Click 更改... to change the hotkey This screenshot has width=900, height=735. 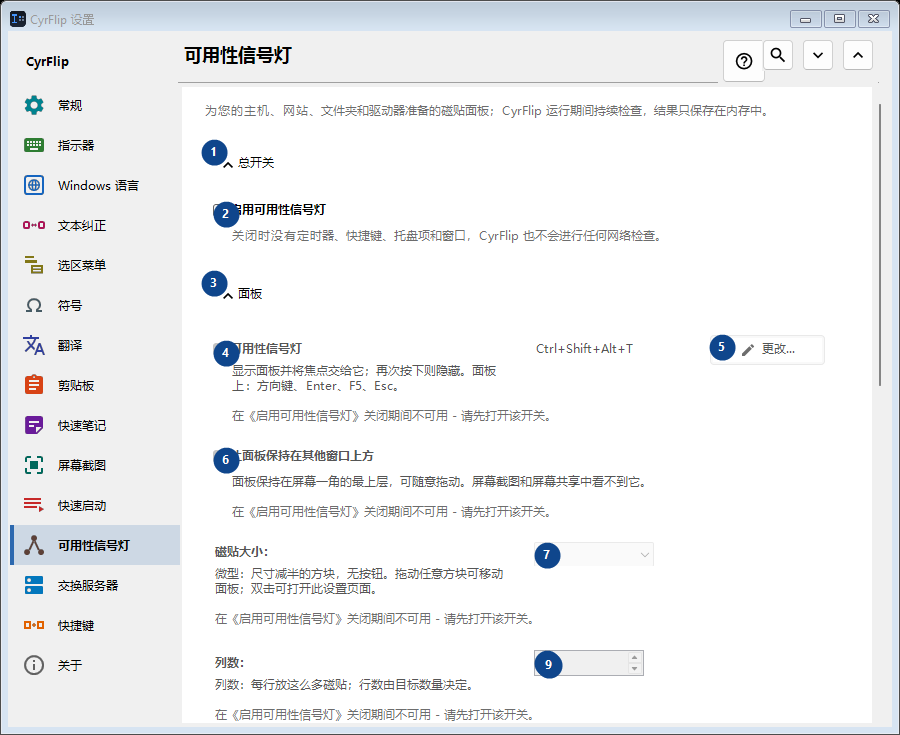click(767, 349)
